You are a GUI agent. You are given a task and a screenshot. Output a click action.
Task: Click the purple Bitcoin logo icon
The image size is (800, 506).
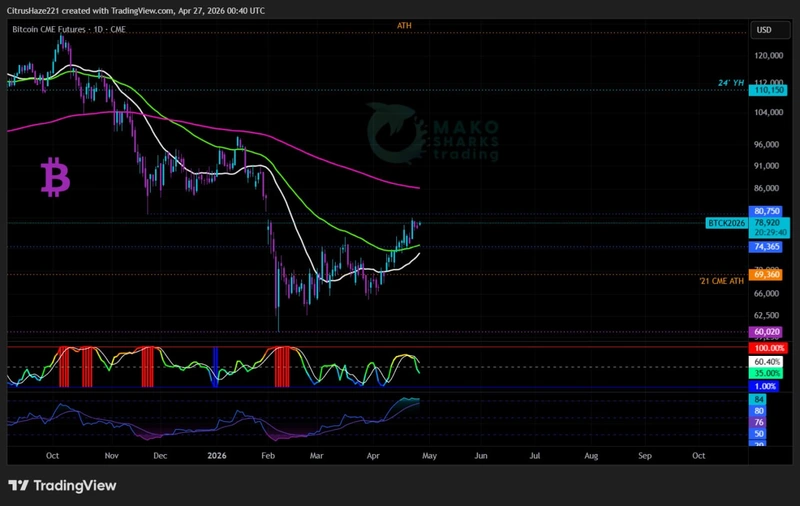[56, 177]
